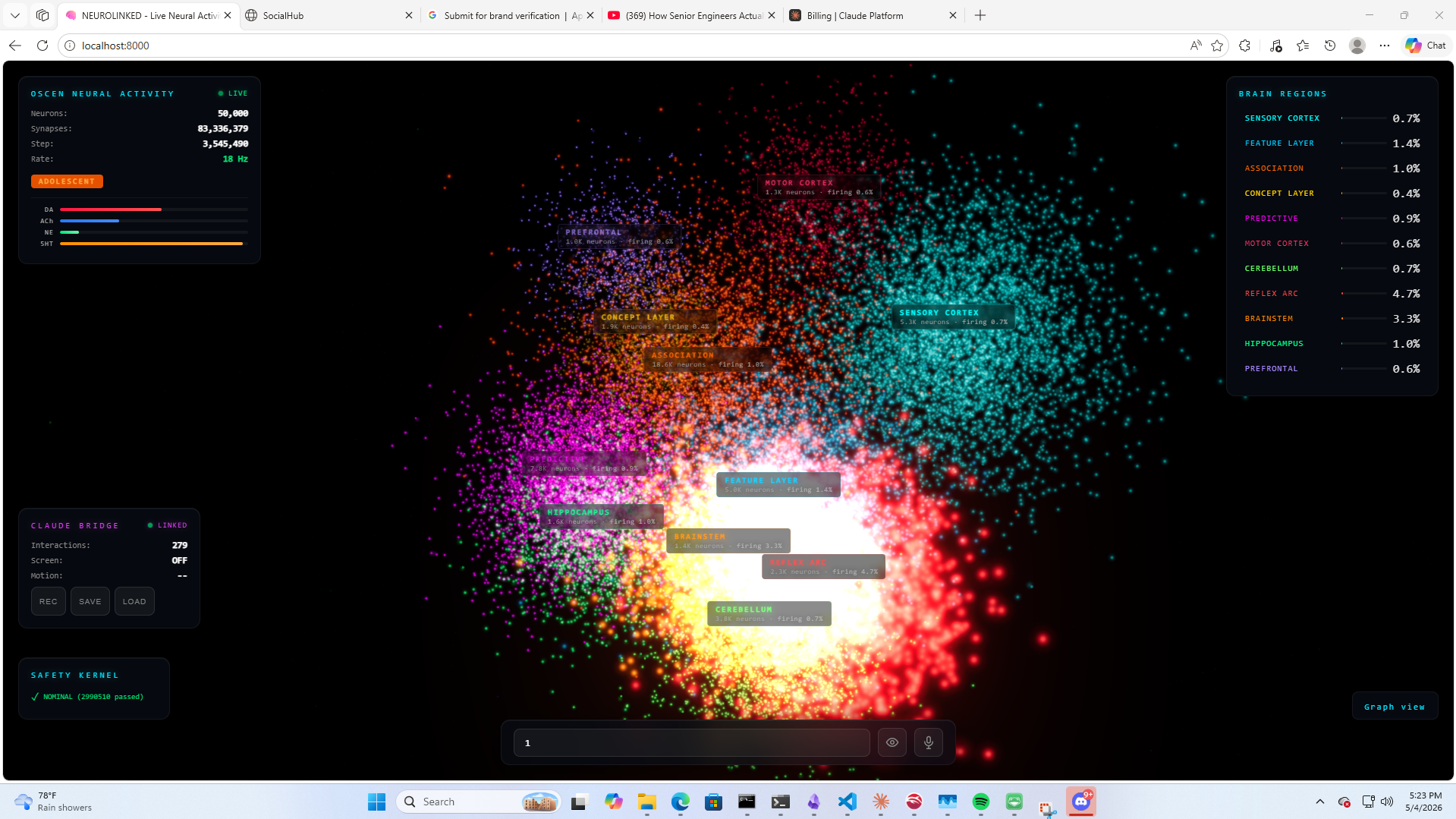Open Read aloud icon in address bar
This screenshot has width=1456, height=819.
(1196, 46)
